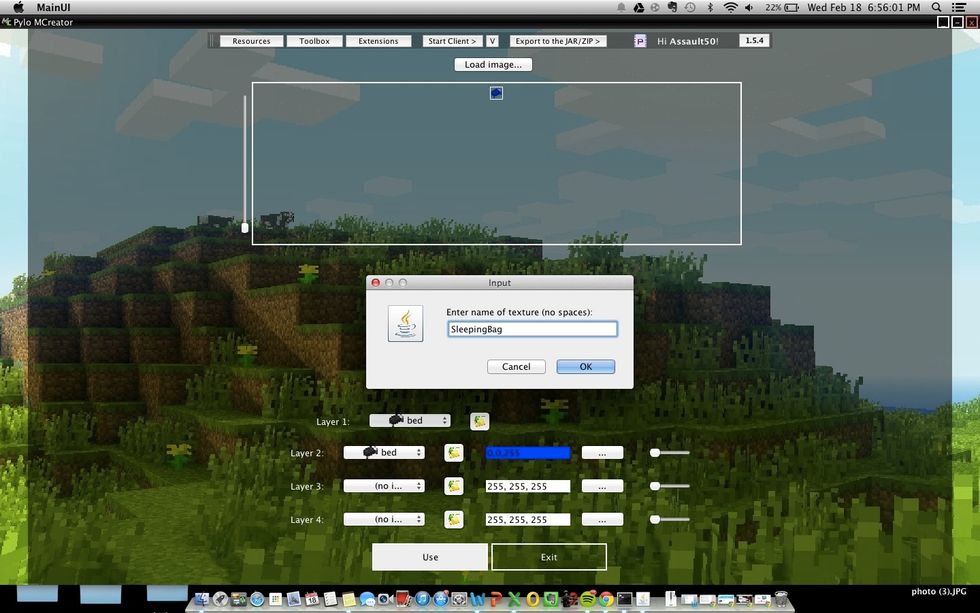Confirm the texture name with OK
The width and height of the screenshot is (980, 613).
click(x=585, y=366)
